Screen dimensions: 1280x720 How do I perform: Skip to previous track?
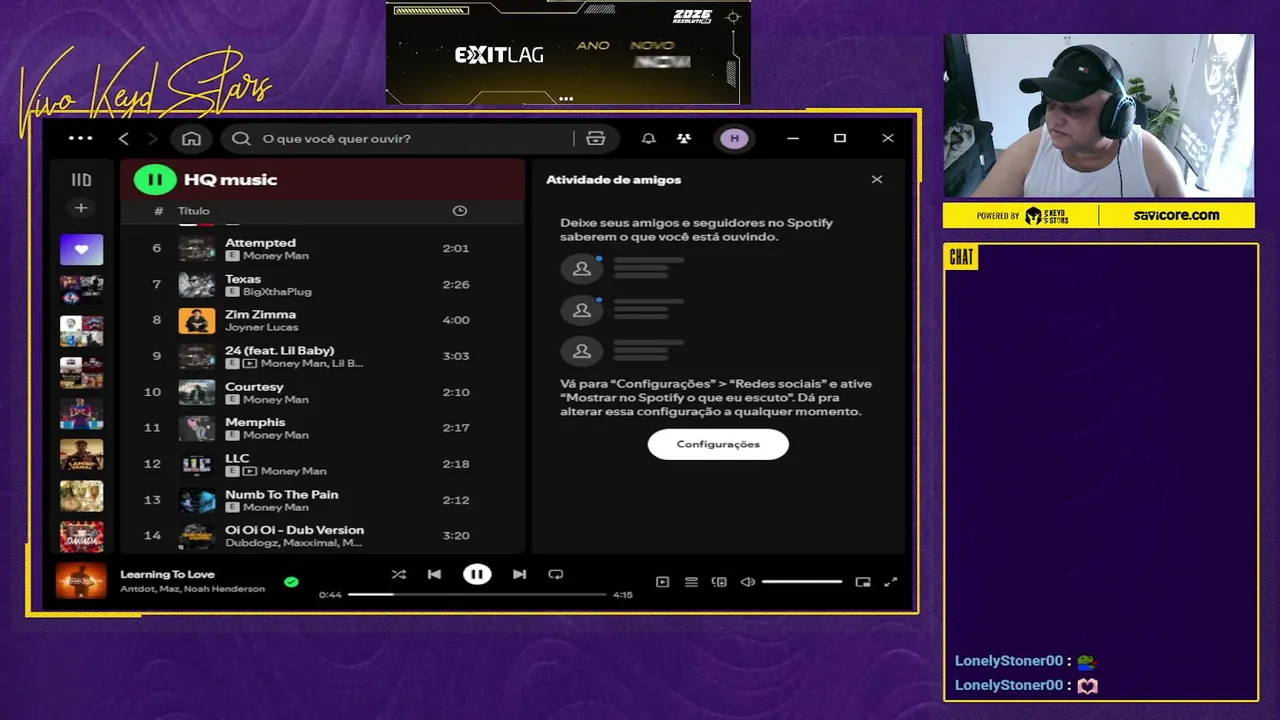coord(434,574)
